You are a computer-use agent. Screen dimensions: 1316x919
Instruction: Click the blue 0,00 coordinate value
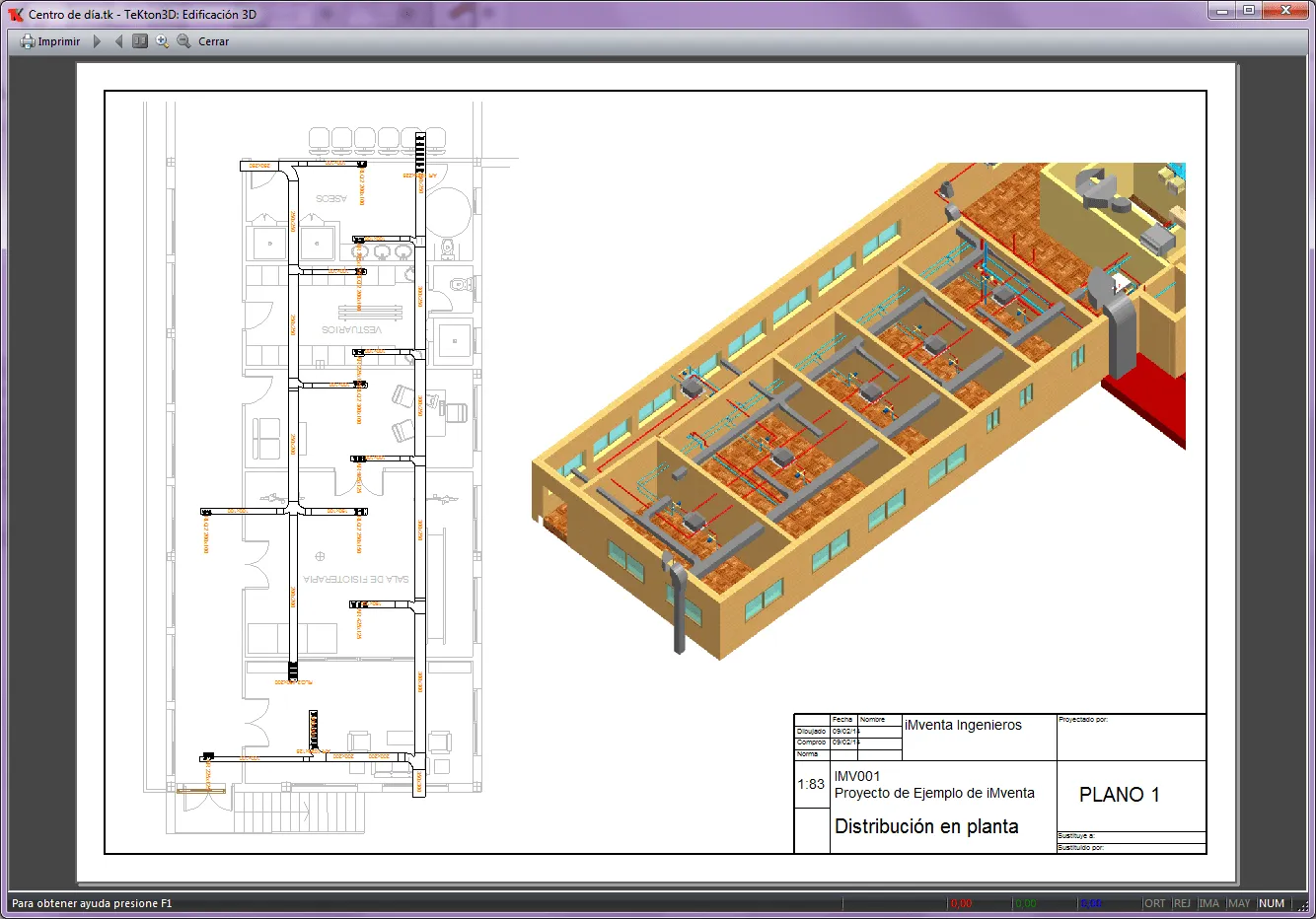(x=1091, y=903)
